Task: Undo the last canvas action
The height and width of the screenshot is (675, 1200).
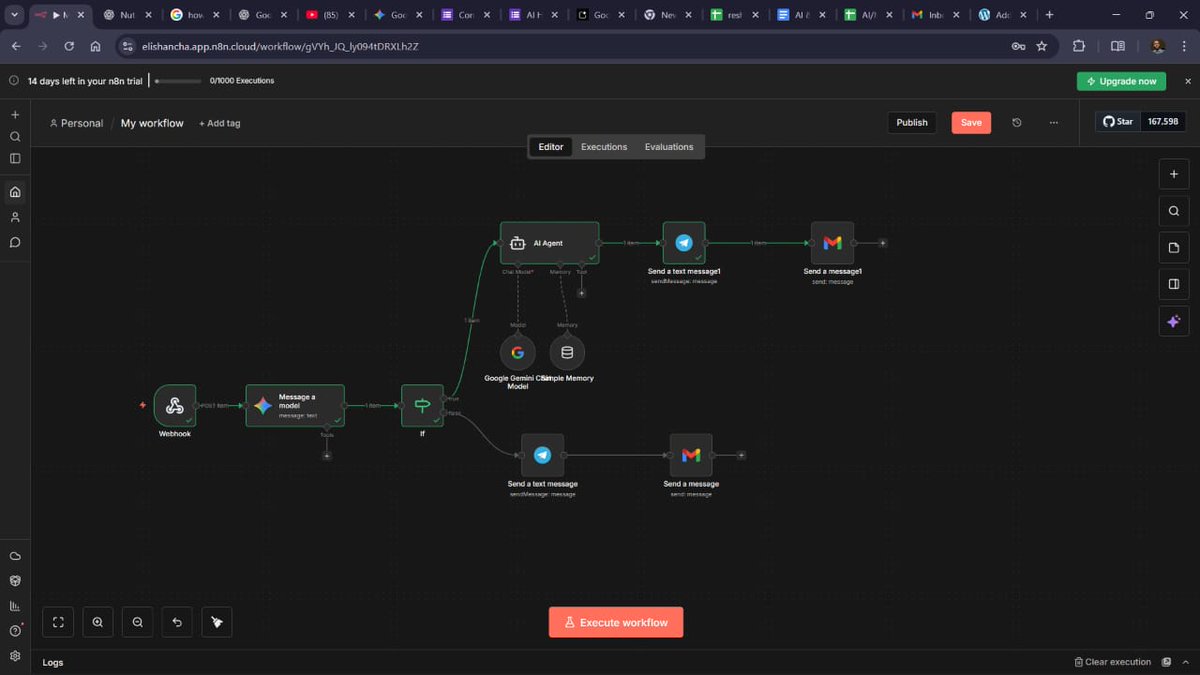Action: [x=177, y=622]
